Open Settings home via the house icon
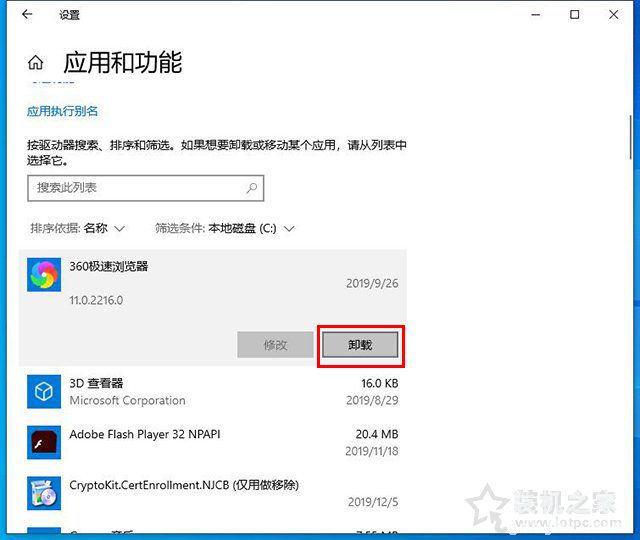Image resolution: width=640 pixels, height=540 pixels. 36,63
